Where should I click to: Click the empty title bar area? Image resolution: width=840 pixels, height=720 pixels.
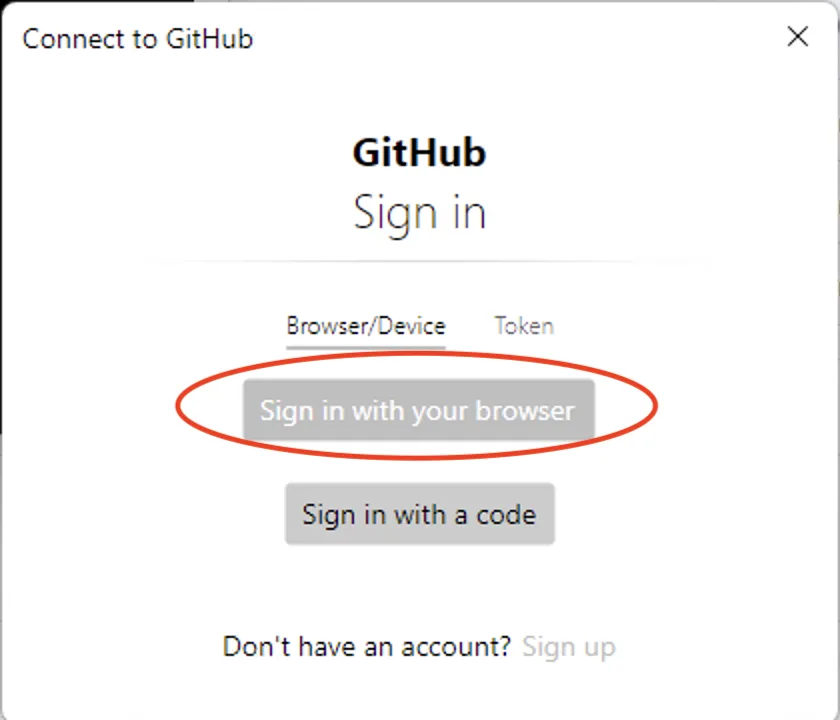(500, 38)
